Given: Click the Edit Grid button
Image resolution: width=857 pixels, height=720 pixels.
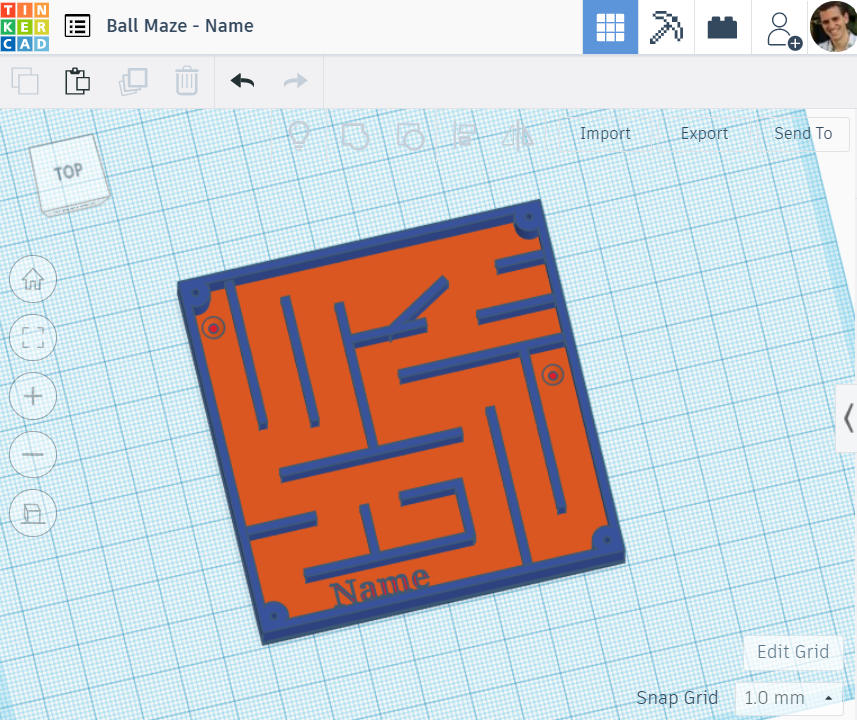Looking at the screenshot, I should [x=792, y=652].
